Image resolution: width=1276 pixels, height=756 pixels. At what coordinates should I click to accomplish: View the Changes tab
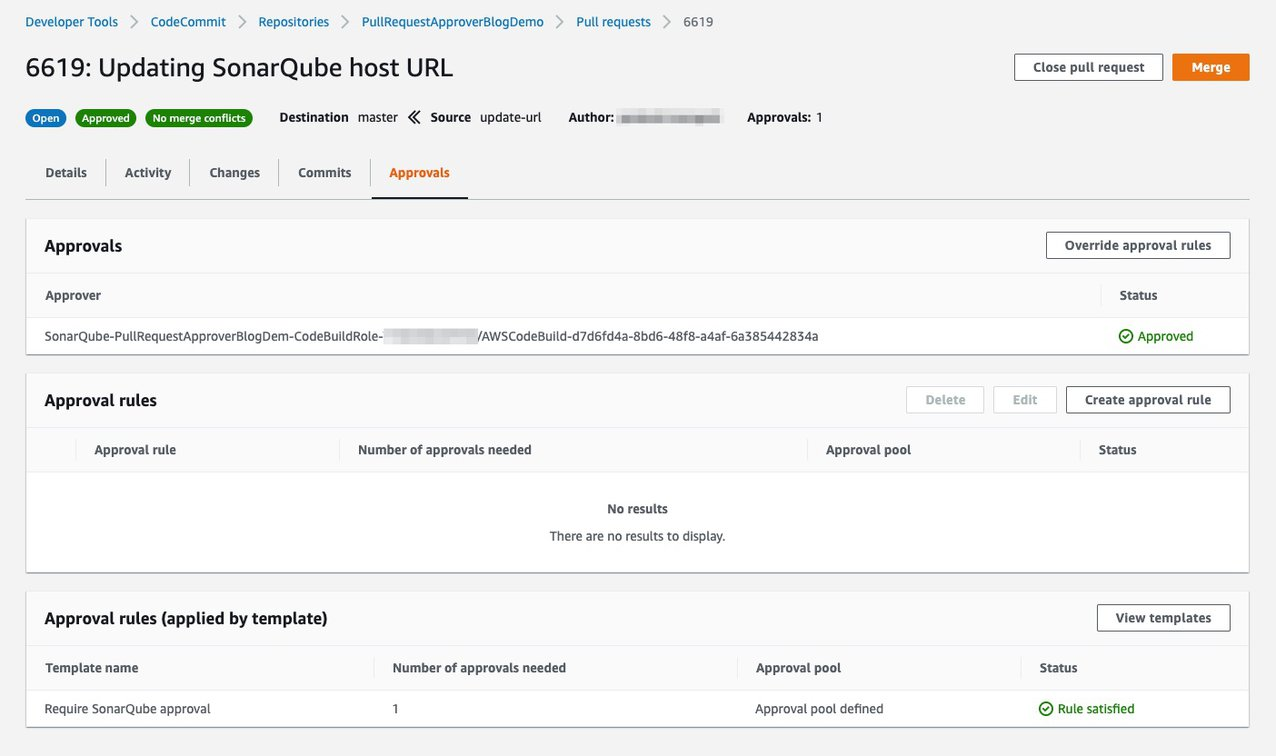click(235, 173)
